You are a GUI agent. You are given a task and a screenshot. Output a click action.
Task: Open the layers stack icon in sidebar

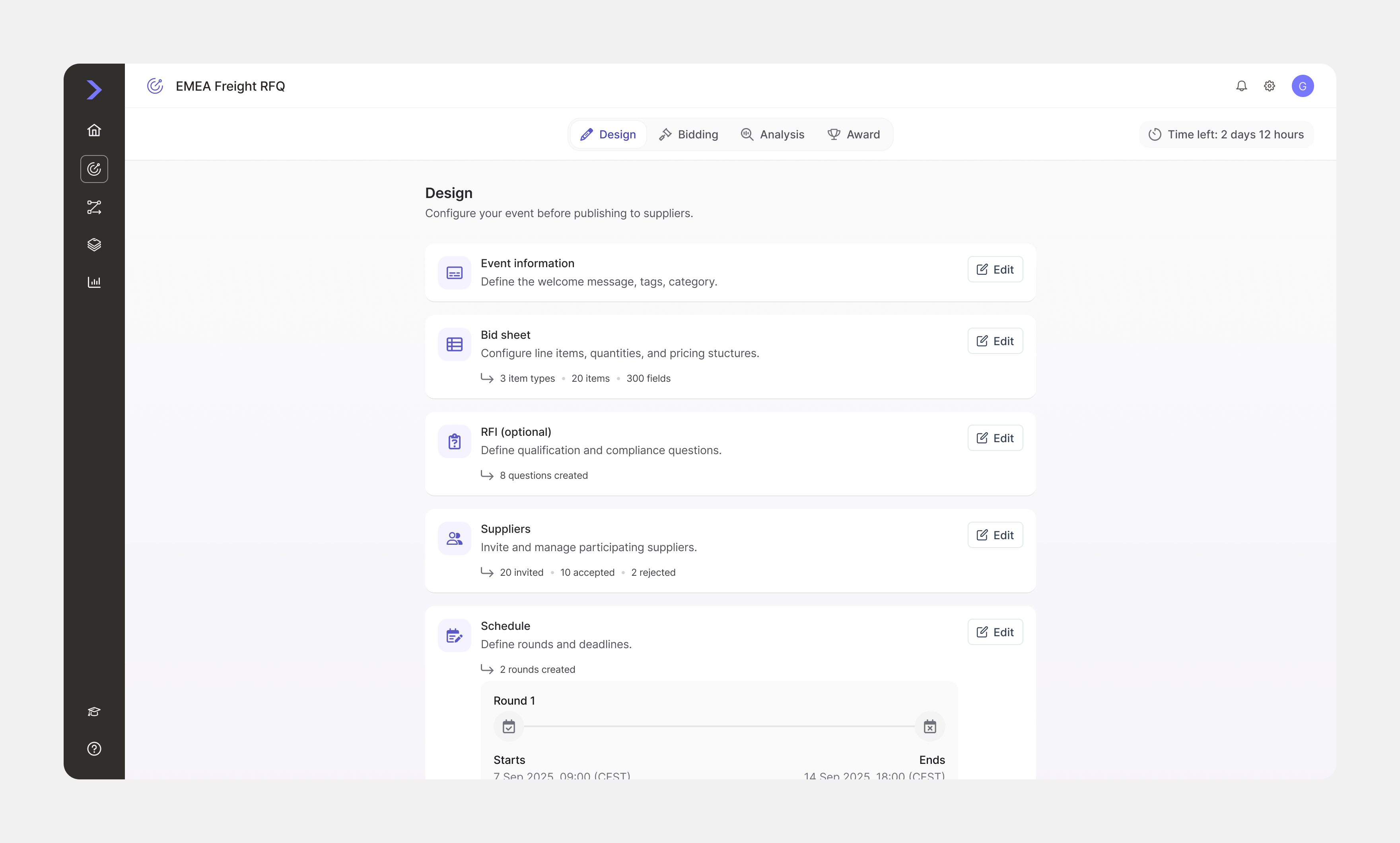tap(94, 244)
